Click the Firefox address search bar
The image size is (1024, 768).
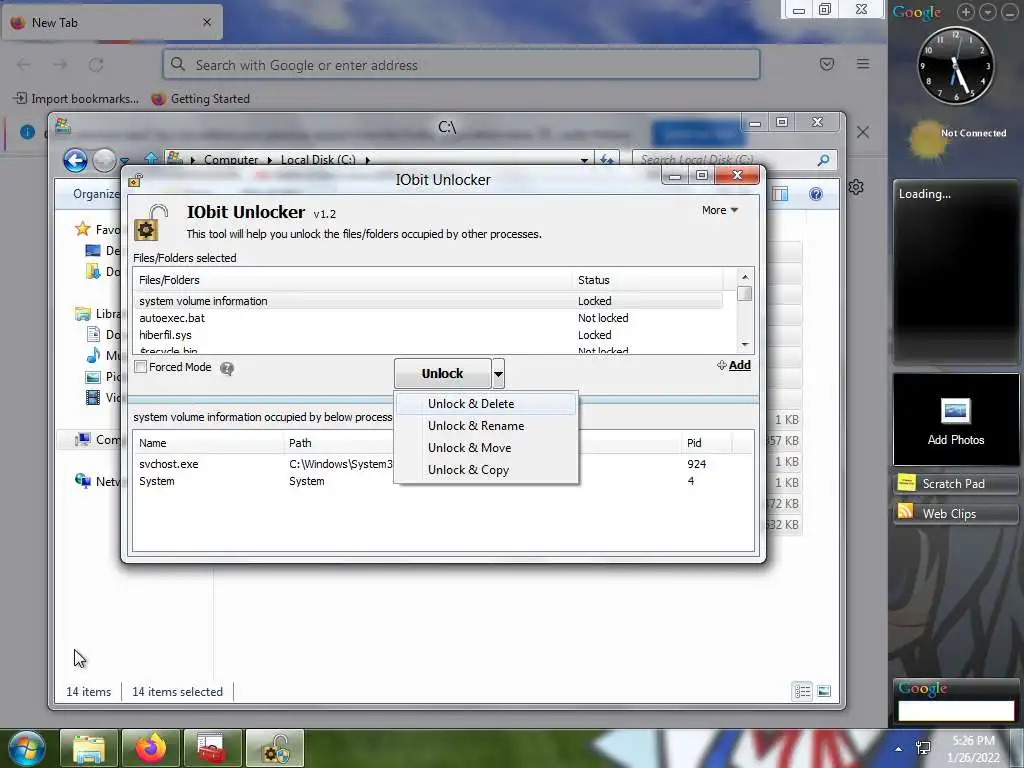tap(461, 65)
